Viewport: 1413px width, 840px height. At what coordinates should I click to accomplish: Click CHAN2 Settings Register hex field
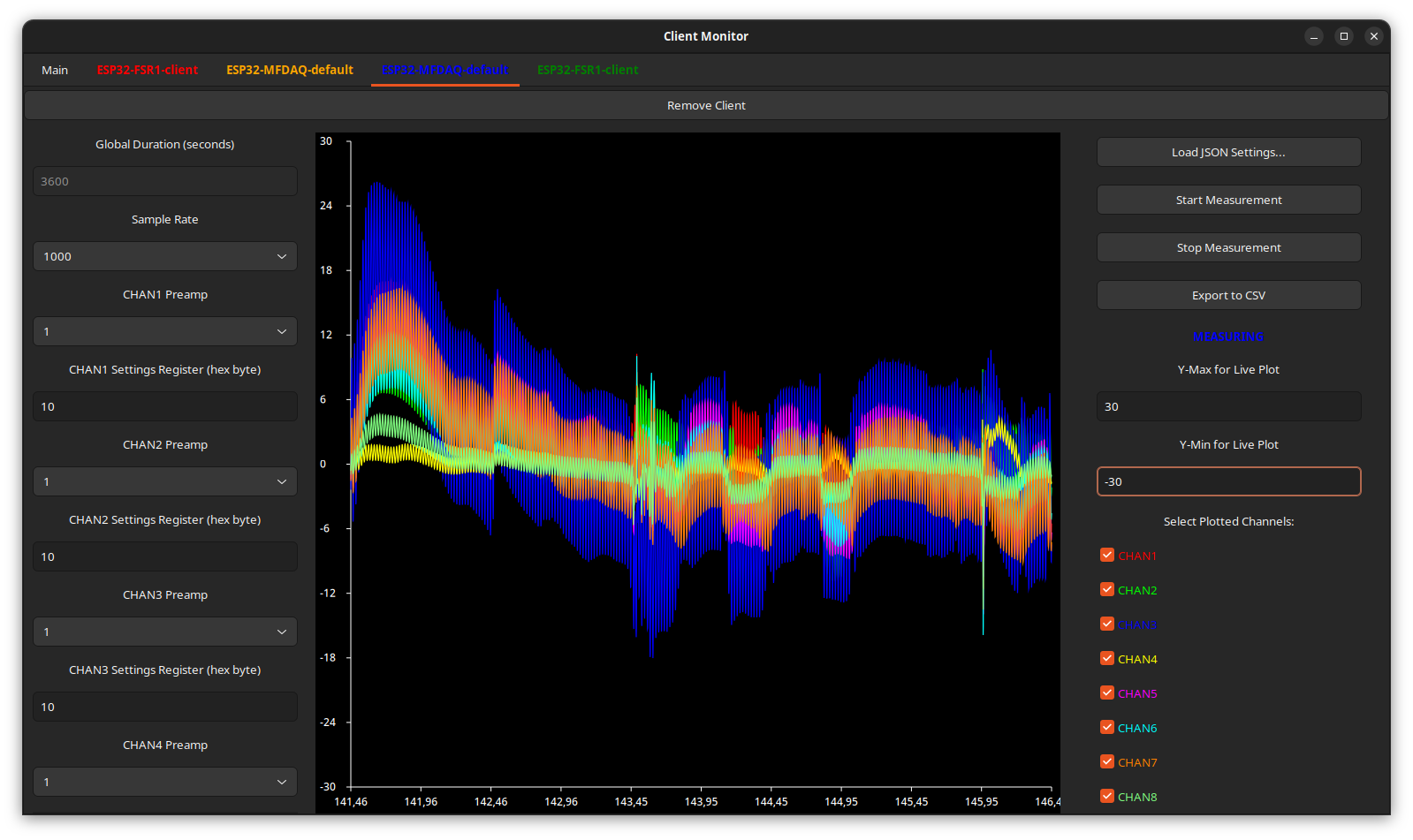(x=165, y=556)
